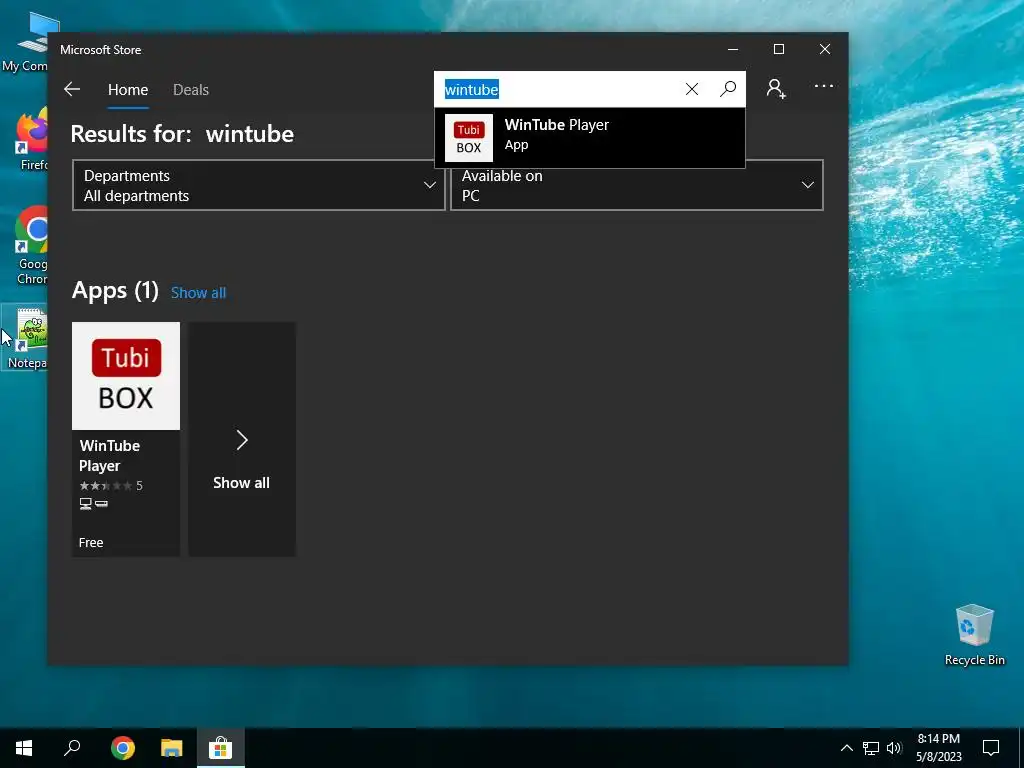Viewport: 1024px width, 768px height.
Task: Switch to the Home tab
Action: 128,89
